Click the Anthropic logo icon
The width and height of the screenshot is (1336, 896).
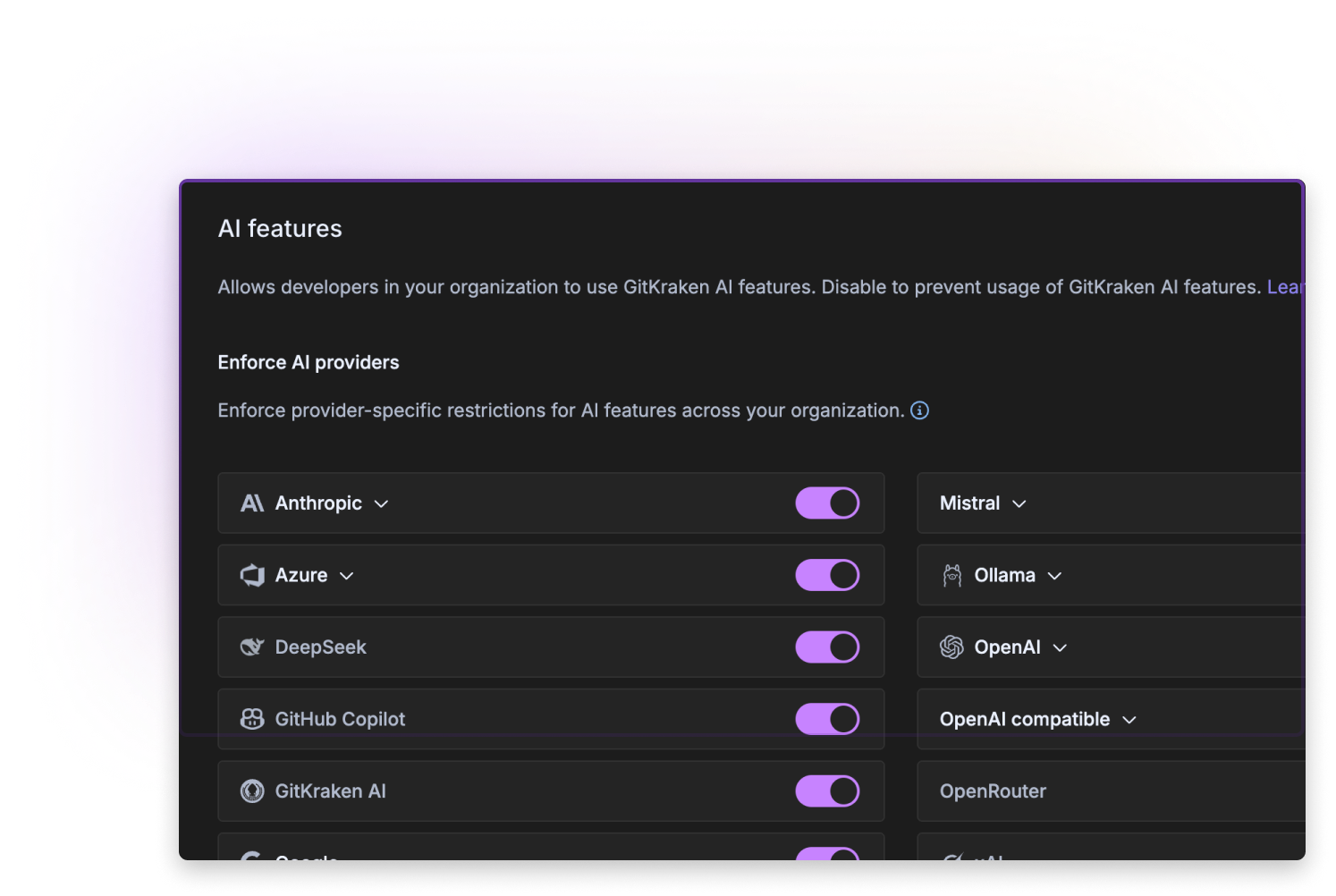[x=252, y=503]
